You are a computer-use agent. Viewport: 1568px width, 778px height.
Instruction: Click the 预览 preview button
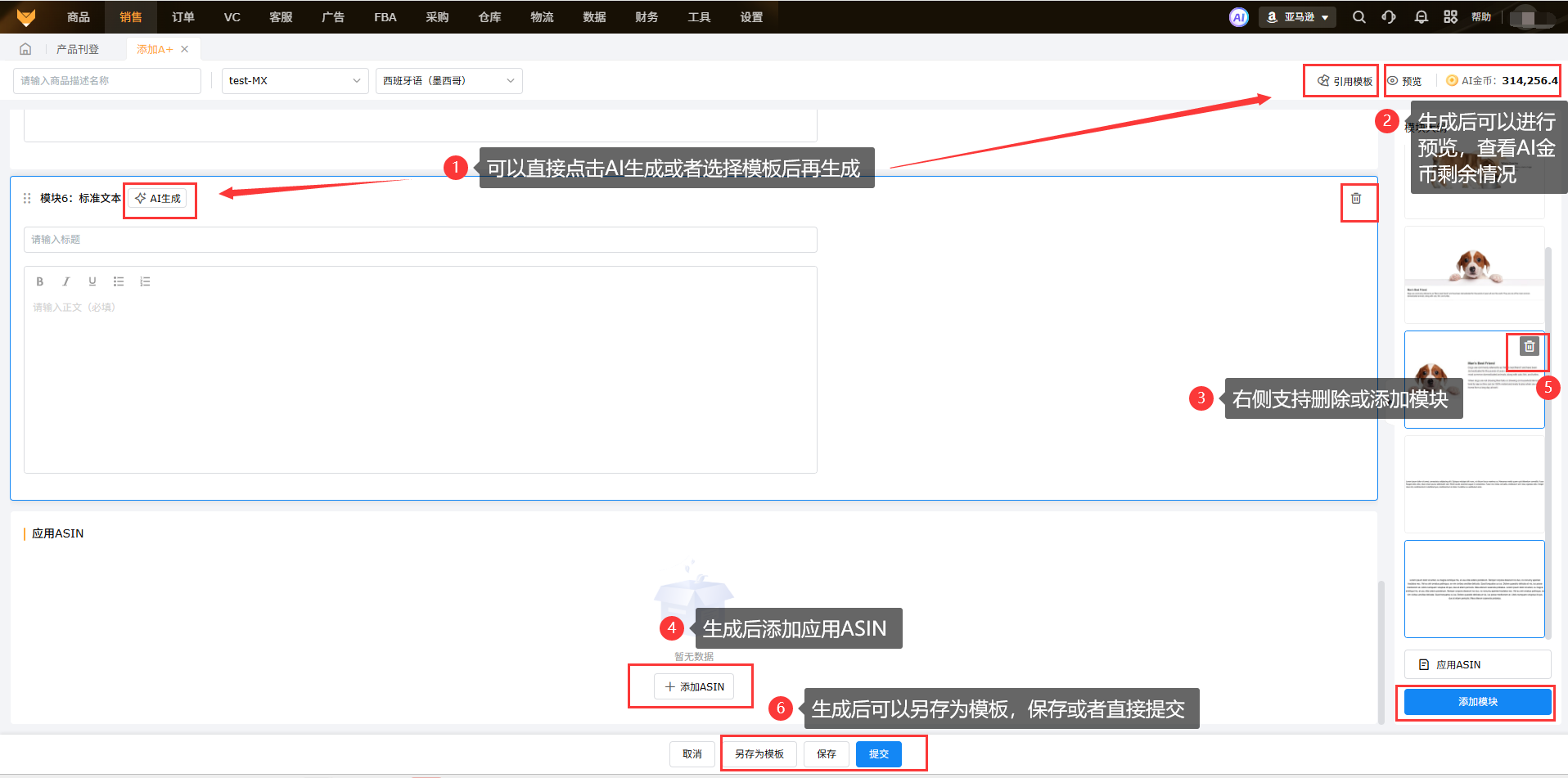tap(1404, 81)
